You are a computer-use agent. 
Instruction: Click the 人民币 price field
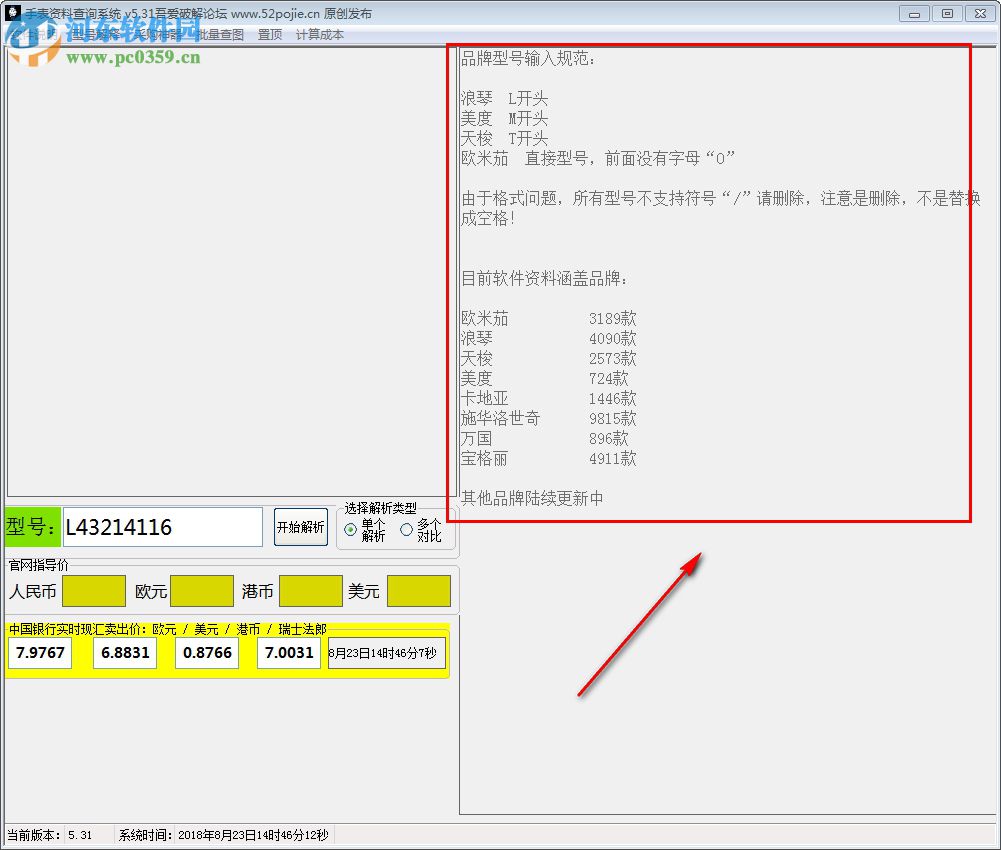coord(93,591)
